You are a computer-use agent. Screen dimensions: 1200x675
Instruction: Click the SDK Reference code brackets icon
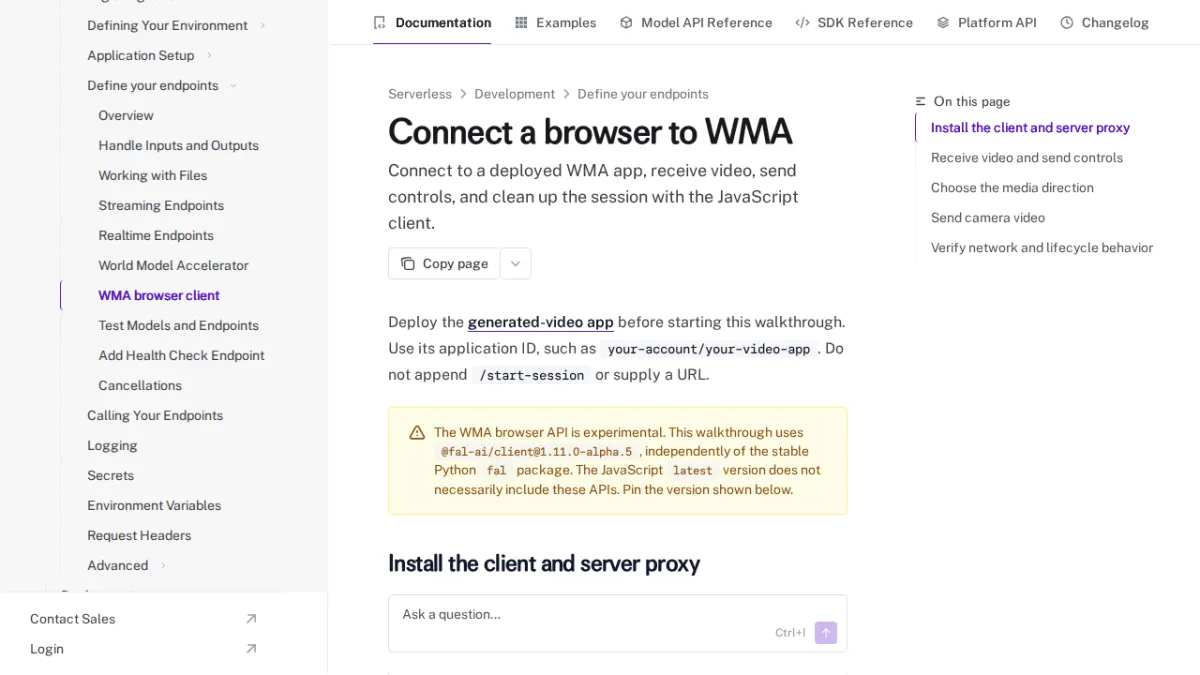pos(802,22)
